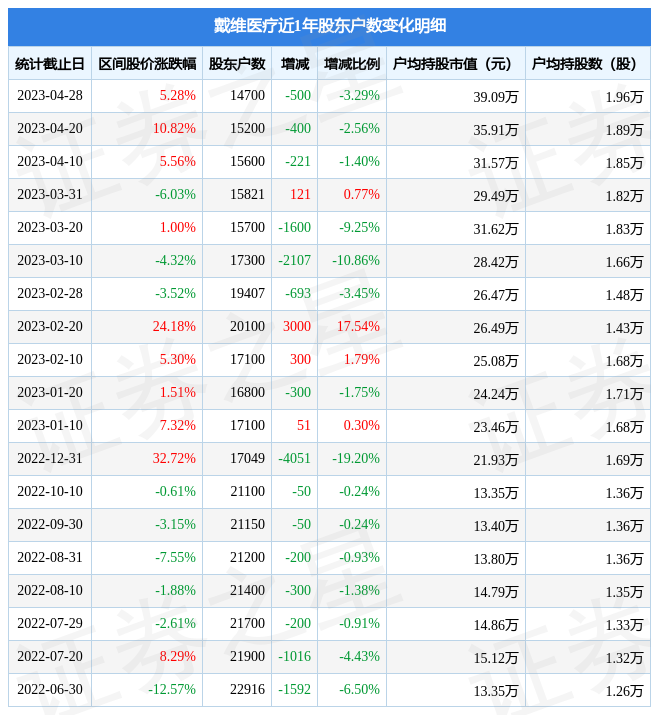Select date cell 2022-12-31
The height and width of the screenshot is (715, 651).
(x=50, y=458)
